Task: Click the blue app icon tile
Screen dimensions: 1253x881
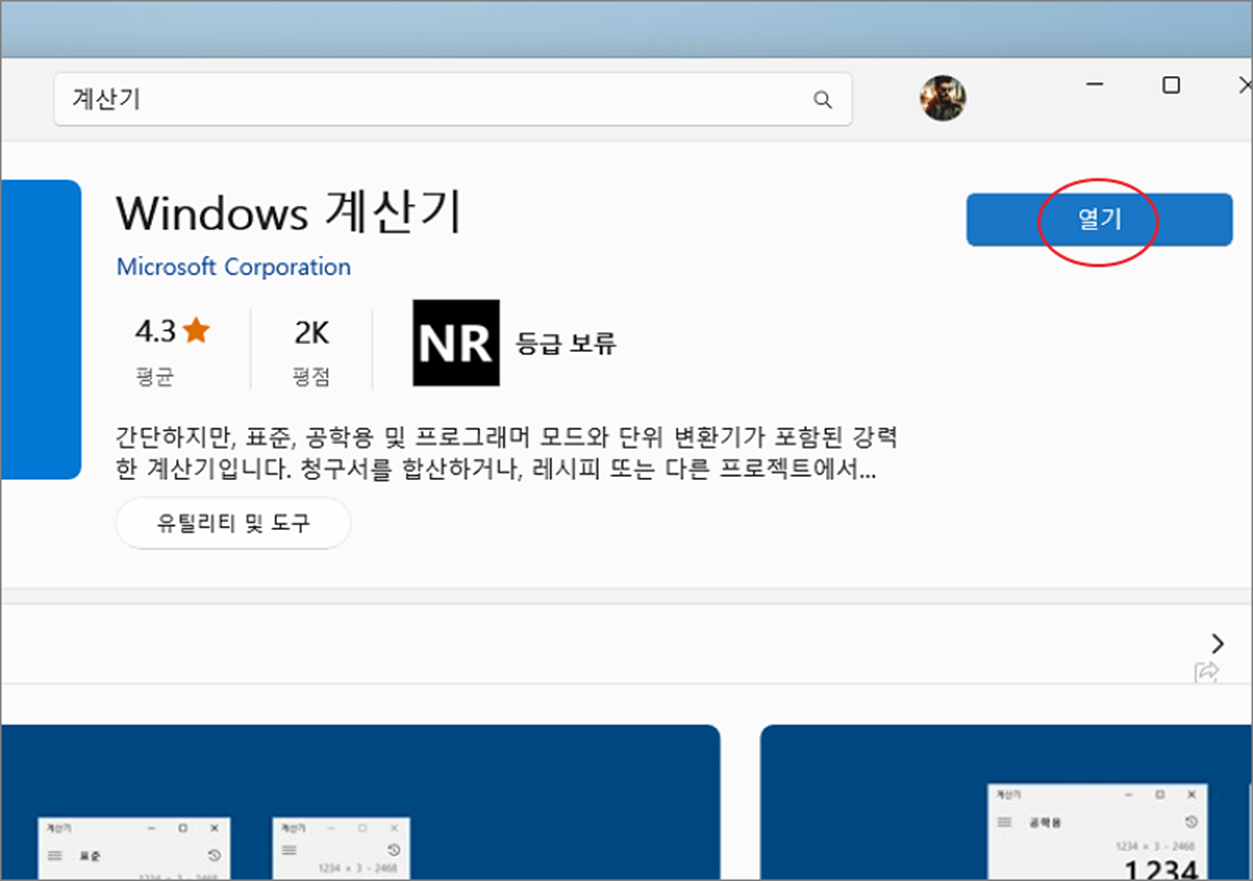Action: click(x=40, y=330)
